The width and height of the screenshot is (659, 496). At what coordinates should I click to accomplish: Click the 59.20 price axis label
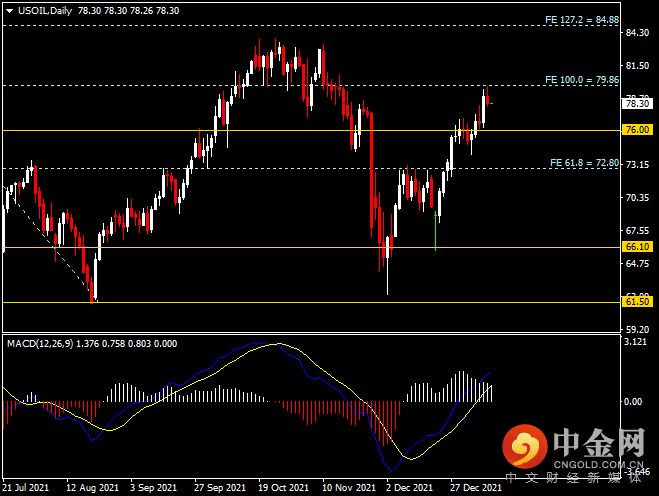point(637,329)
